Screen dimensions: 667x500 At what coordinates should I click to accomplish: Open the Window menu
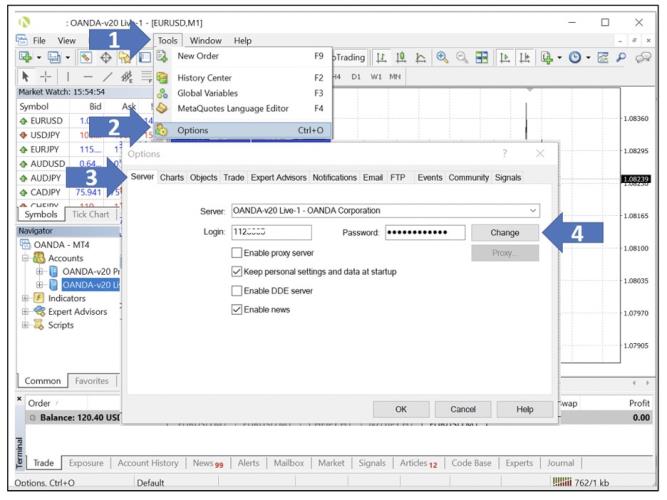coord(205,40)
